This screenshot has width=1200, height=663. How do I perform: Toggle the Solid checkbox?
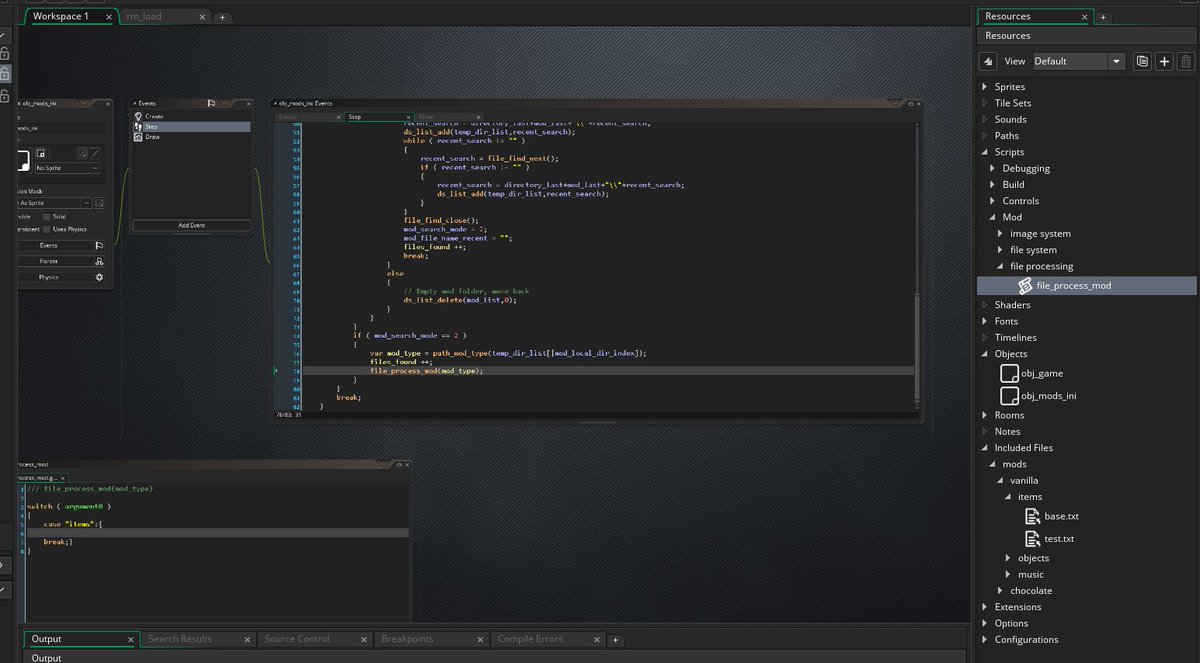46,216
